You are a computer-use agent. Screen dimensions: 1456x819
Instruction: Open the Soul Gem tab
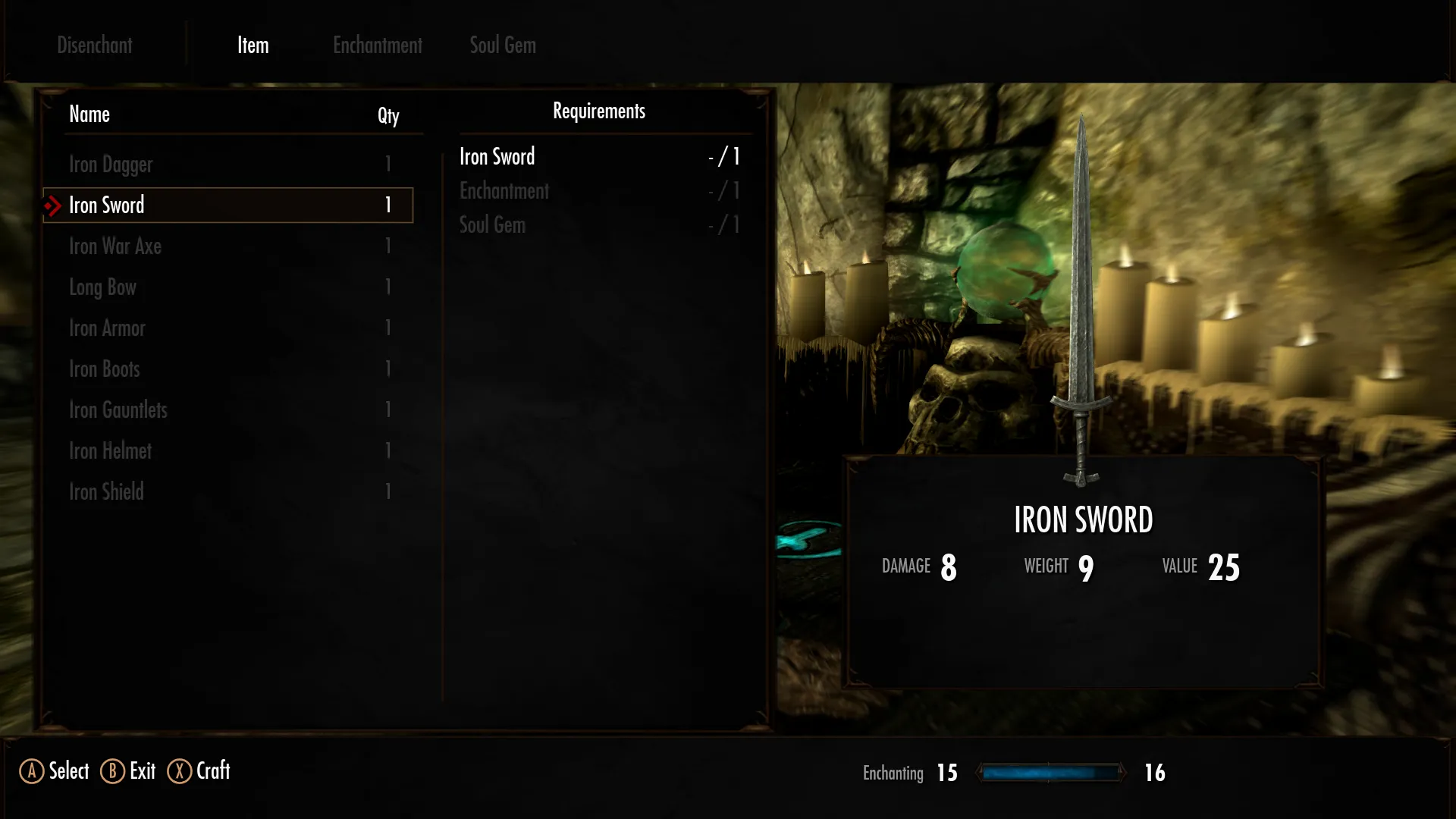503,45
